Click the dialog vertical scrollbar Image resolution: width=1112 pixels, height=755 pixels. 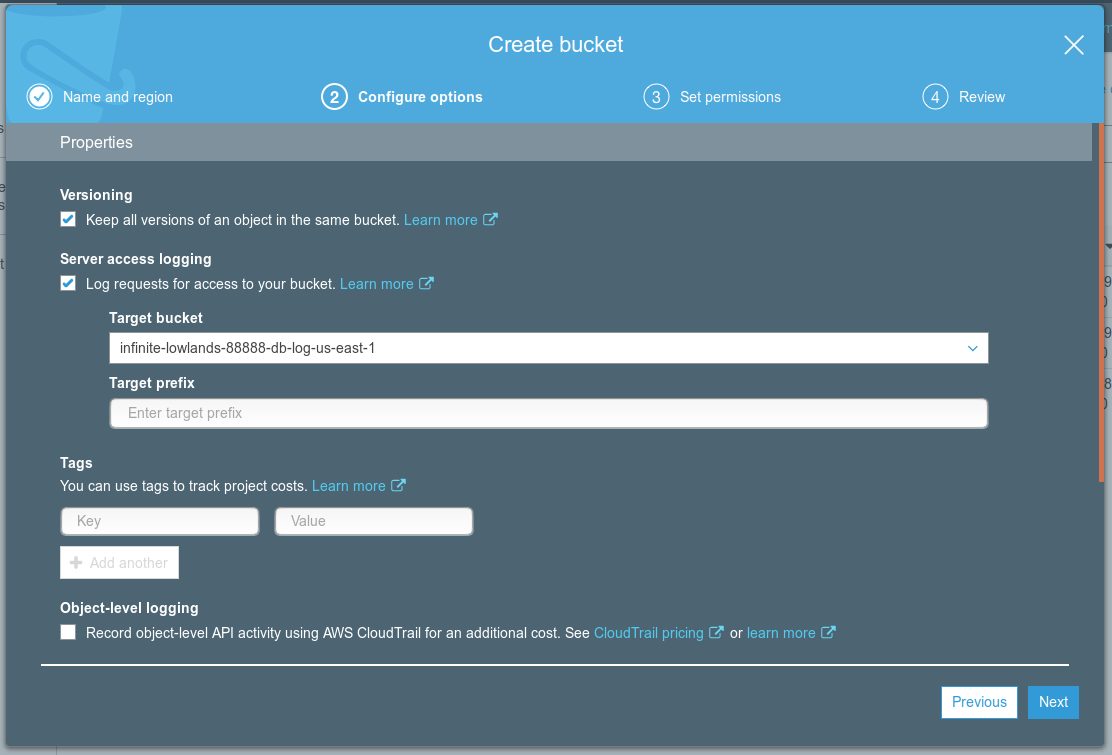coord(1101,305)
